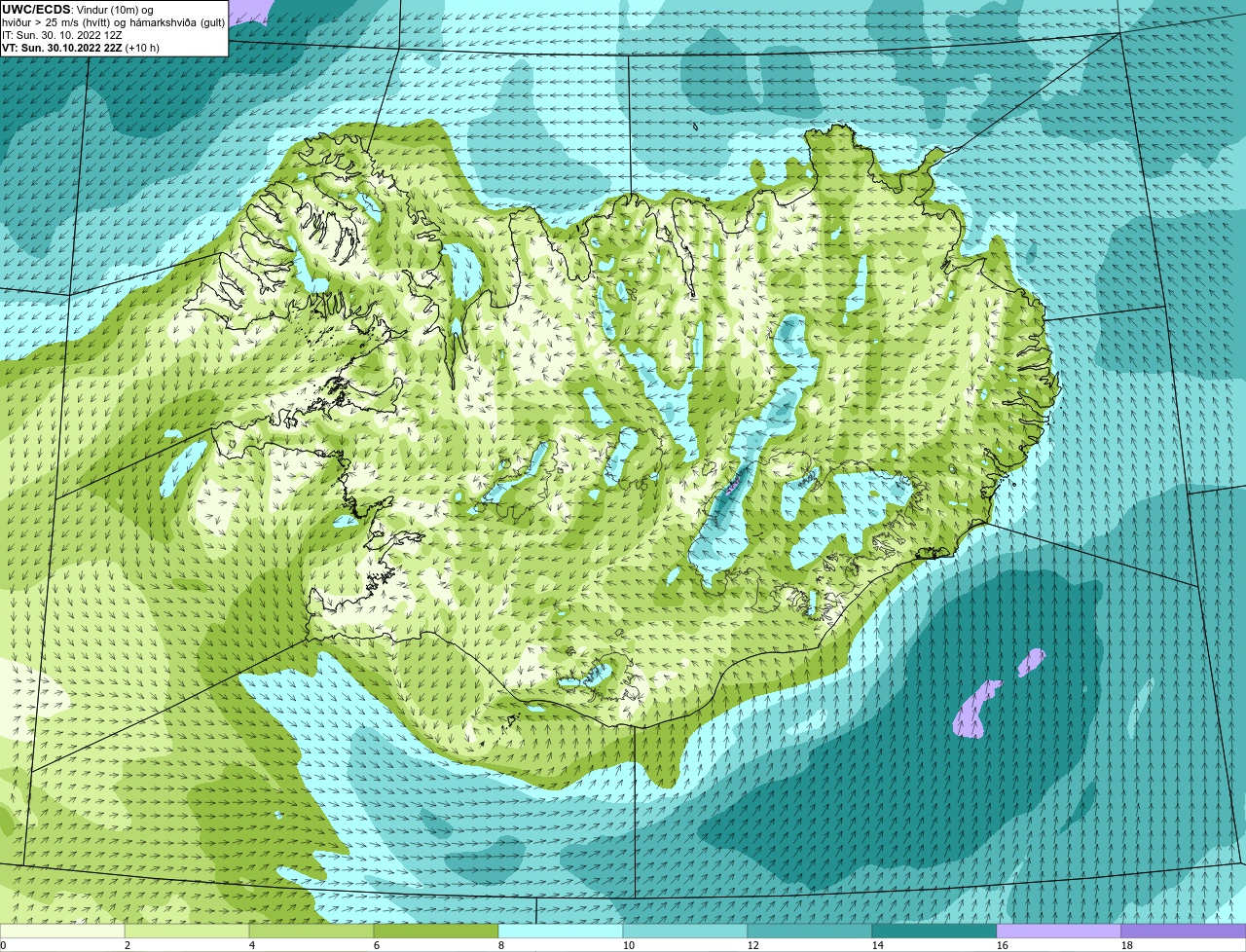Screen dimensions: 1246x952
Task: Click the text "hviður > 25 m/s (hvítt) og hámarkshviða (gult)"
Action: [113, 21]
